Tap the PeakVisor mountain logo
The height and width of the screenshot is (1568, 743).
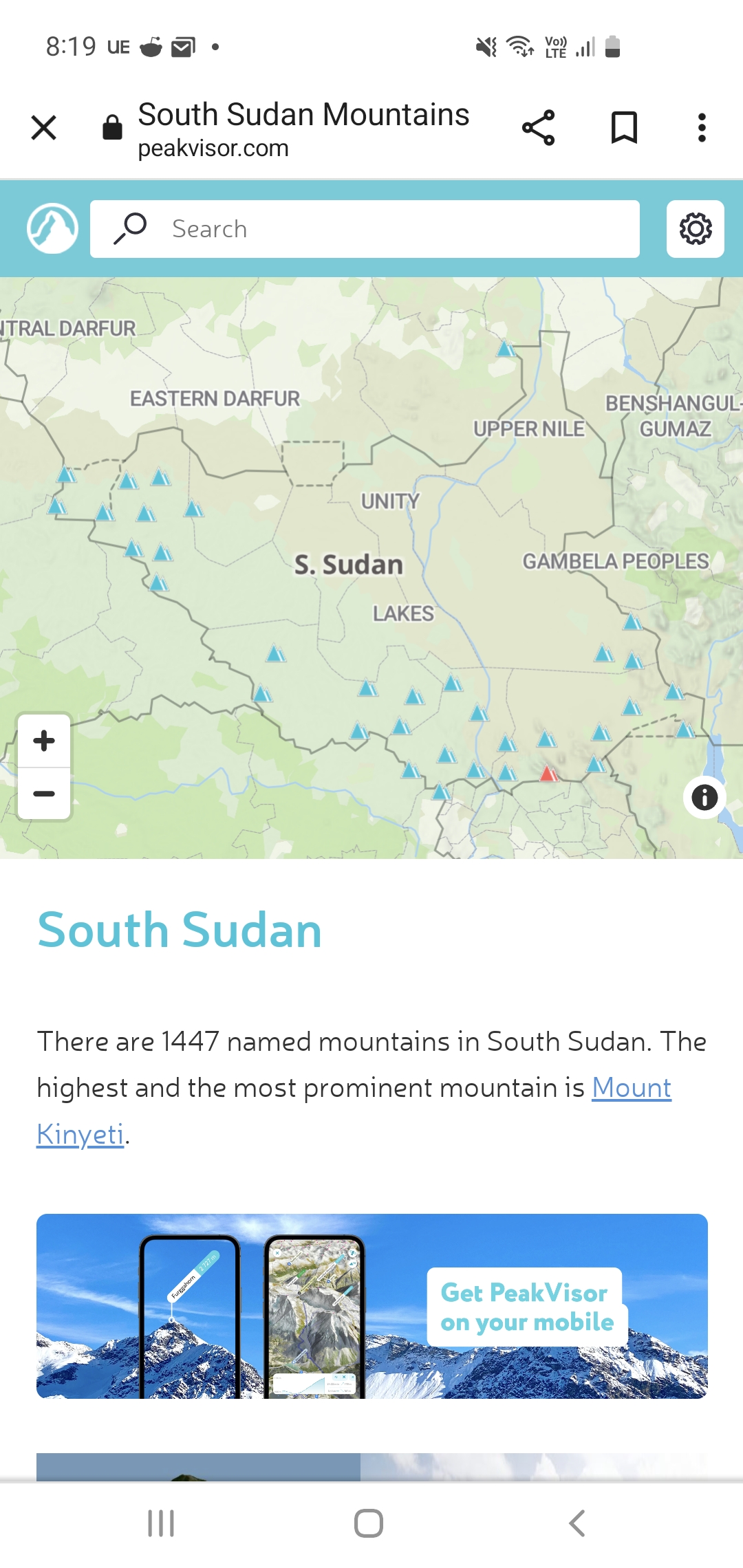click(x=52, y=229)
